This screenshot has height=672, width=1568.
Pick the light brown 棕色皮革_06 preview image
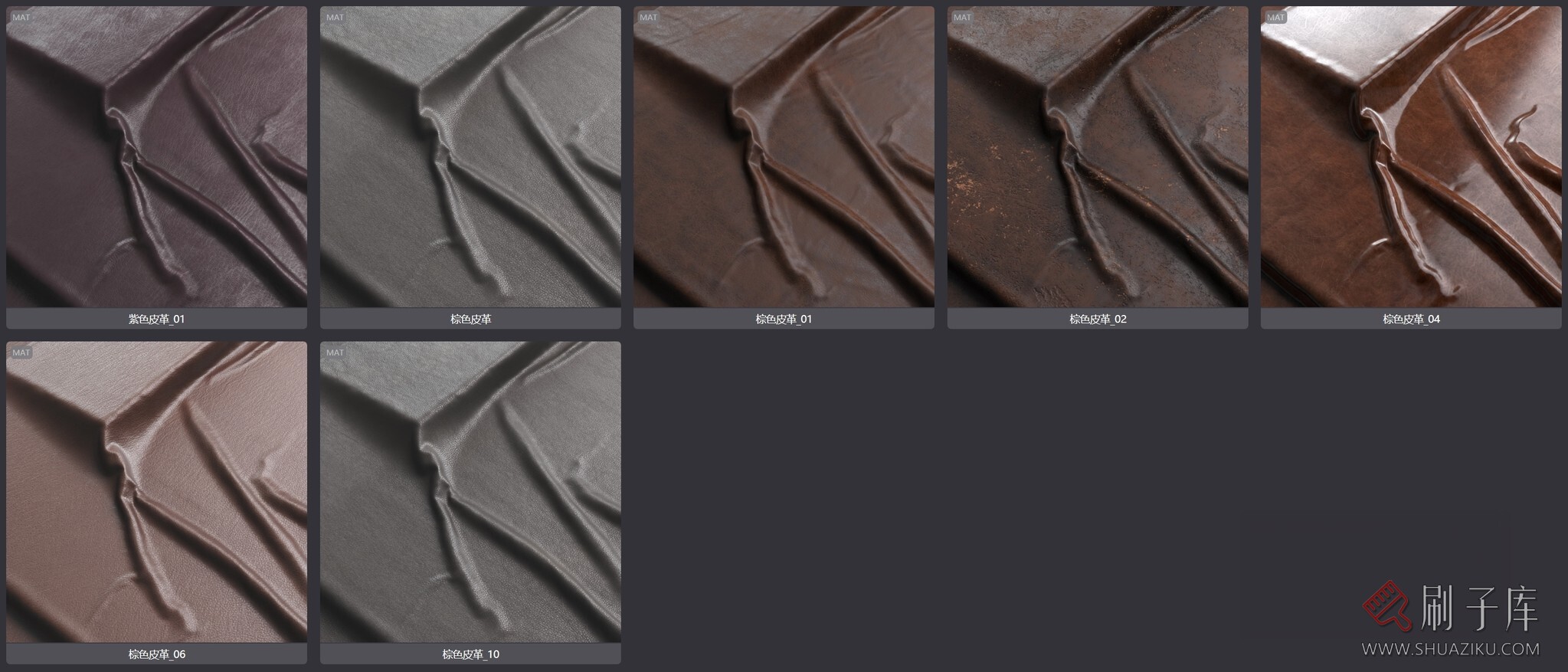coord(156,492)
